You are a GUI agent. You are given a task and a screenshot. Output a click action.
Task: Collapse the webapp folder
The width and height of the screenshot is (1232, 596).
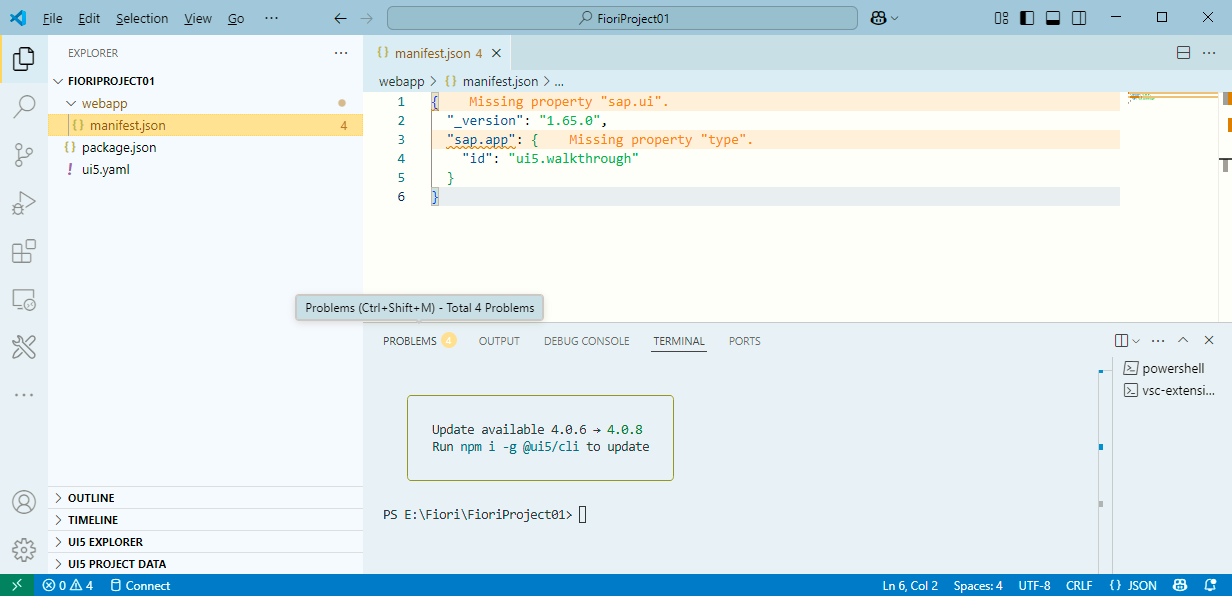[x=205, y=103]
